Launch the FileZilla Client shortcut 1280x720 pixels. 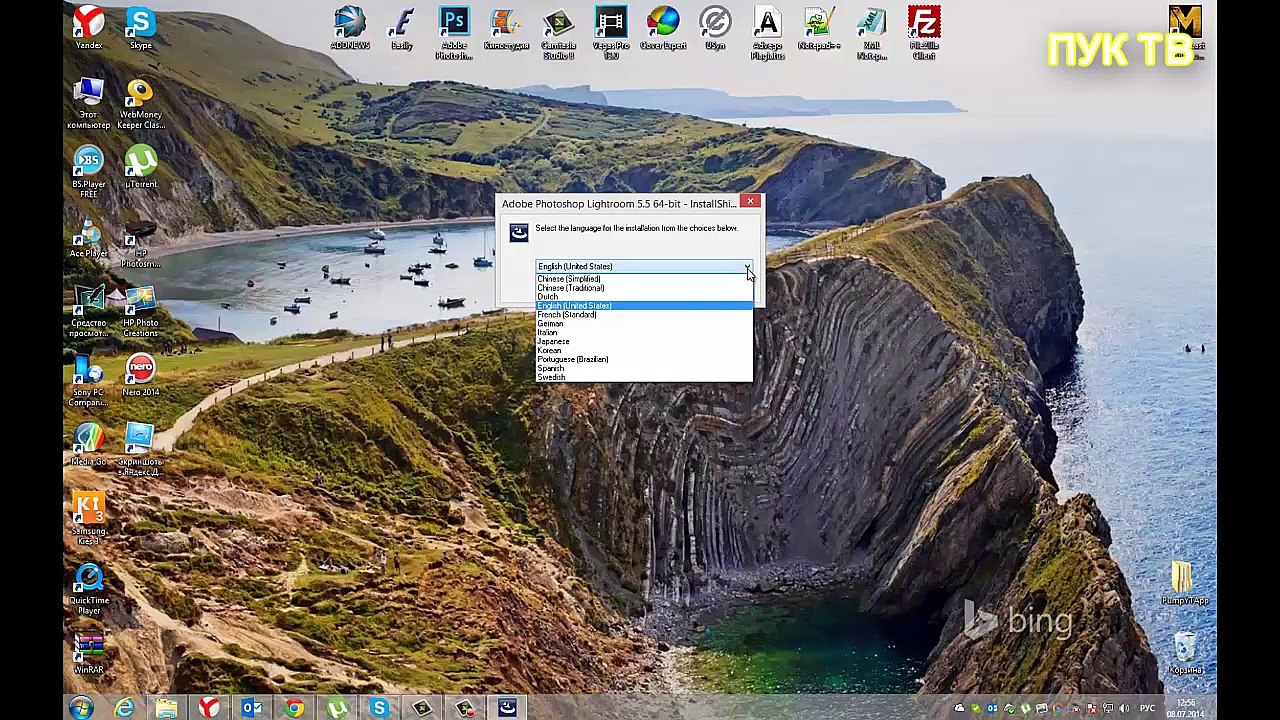click(924, 33)
